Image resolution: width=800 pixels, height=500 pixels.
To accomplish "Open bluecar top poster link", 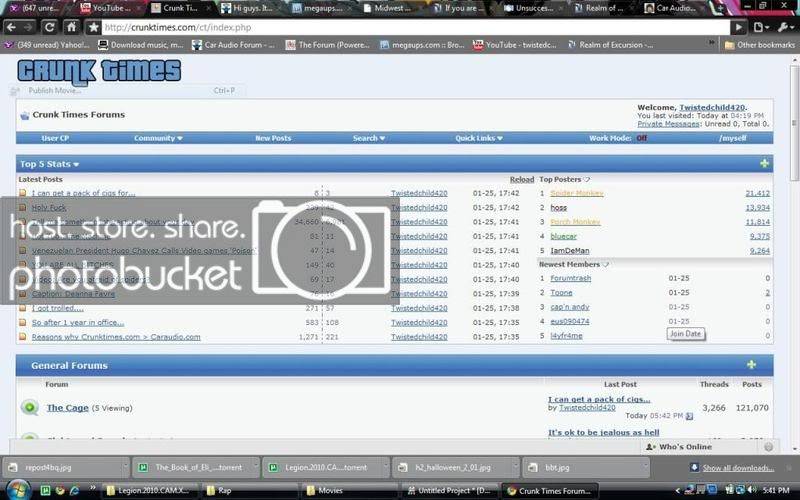I will tap(563, 236).
